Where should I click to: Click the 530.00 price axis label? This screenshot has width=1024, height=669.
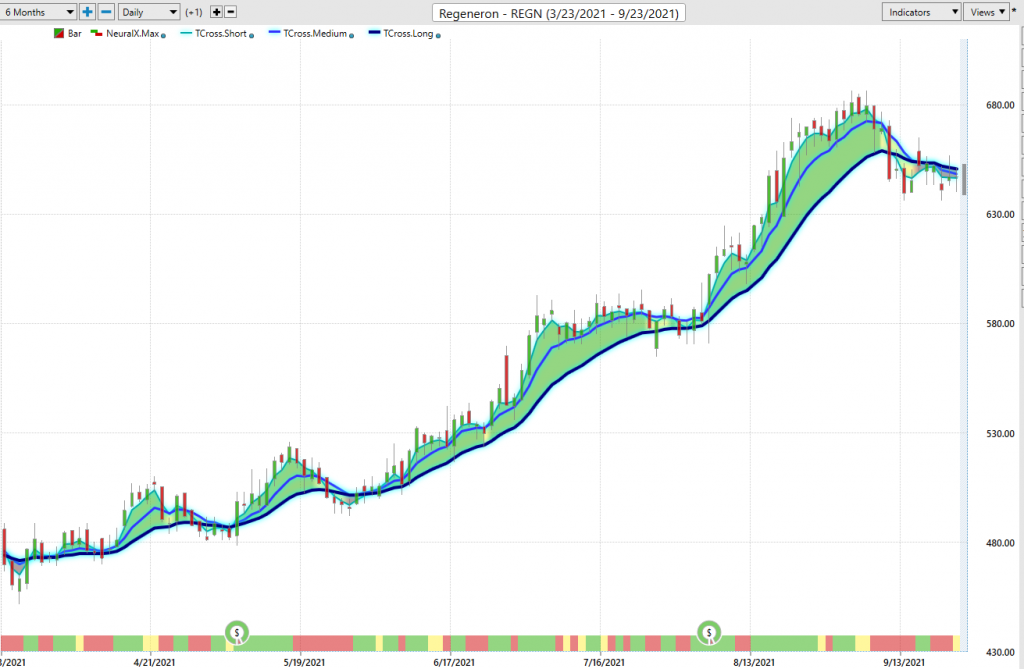tap(1000, 434)
